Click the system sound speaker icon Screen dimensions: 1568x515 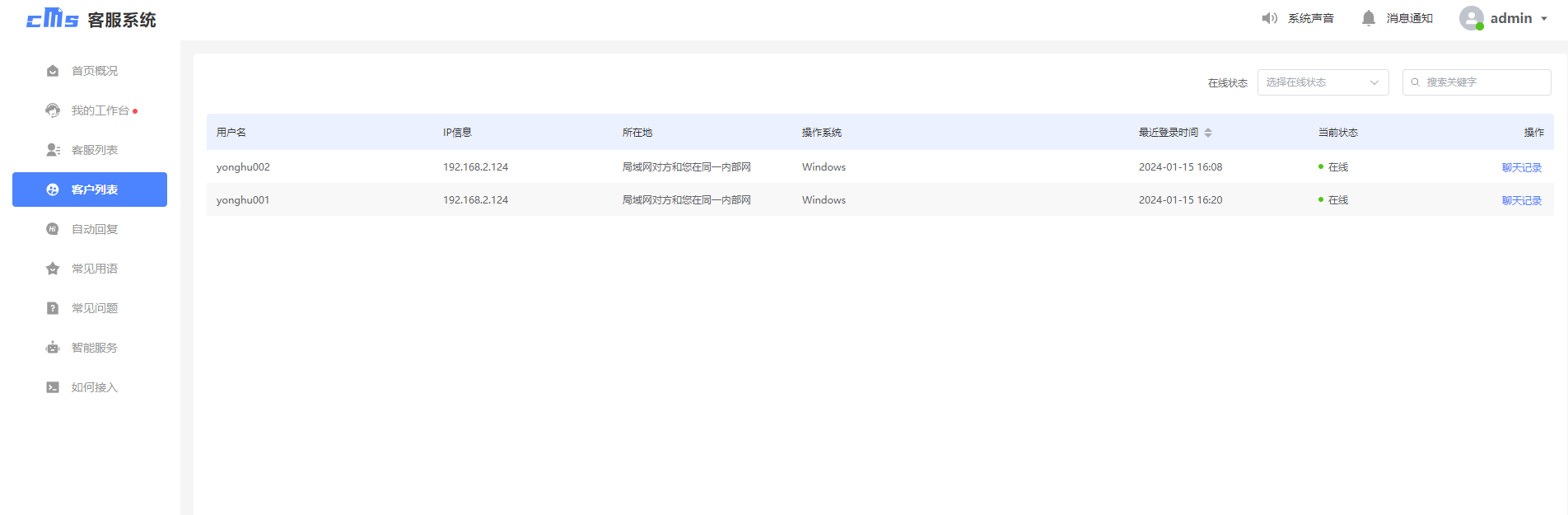1269,18
